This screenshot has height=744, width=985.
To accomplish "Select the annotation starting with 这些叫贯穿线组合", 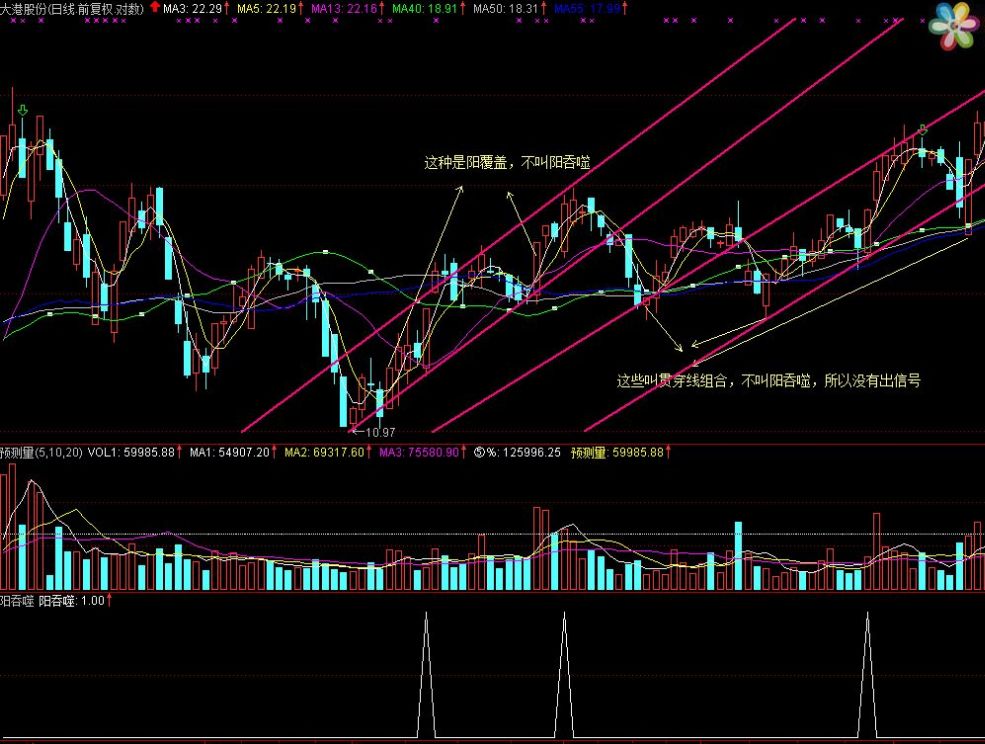I will [x=768, y=380].
